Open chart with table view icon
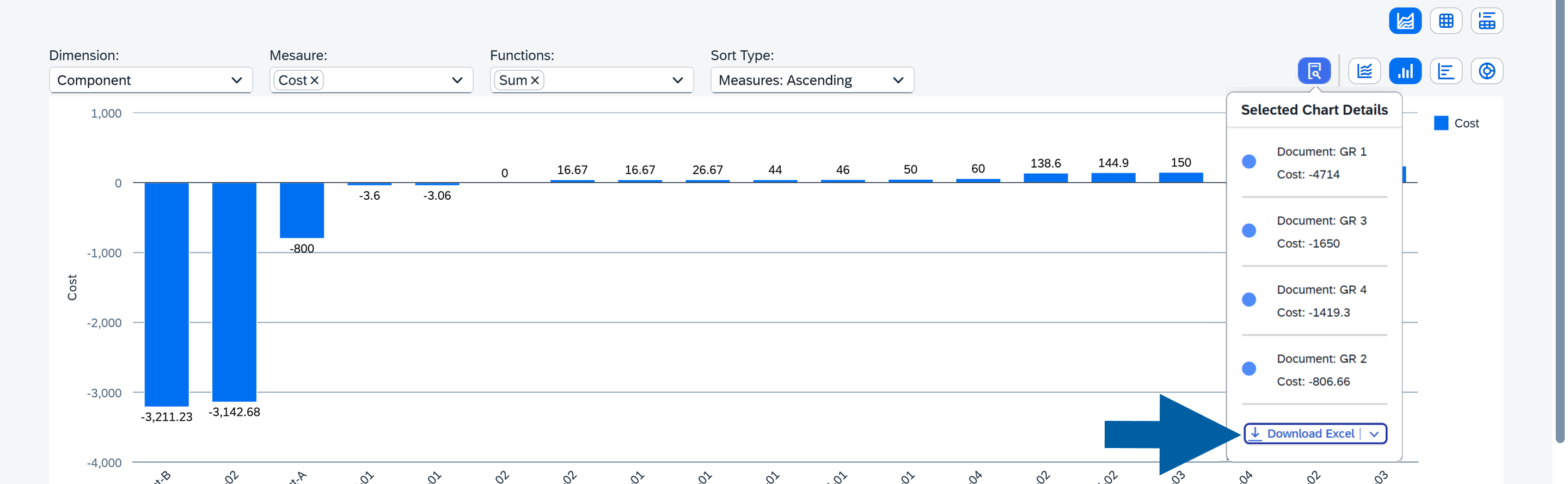The width and height of the screenshot is (1568, 484). tap(1486, 21)
